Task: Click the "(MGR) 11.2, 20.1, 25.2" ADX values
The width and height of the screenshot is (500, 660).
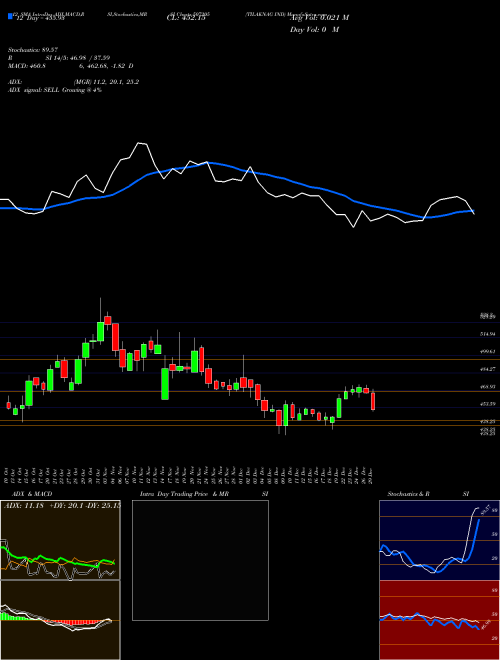Action: coord(106,82)
